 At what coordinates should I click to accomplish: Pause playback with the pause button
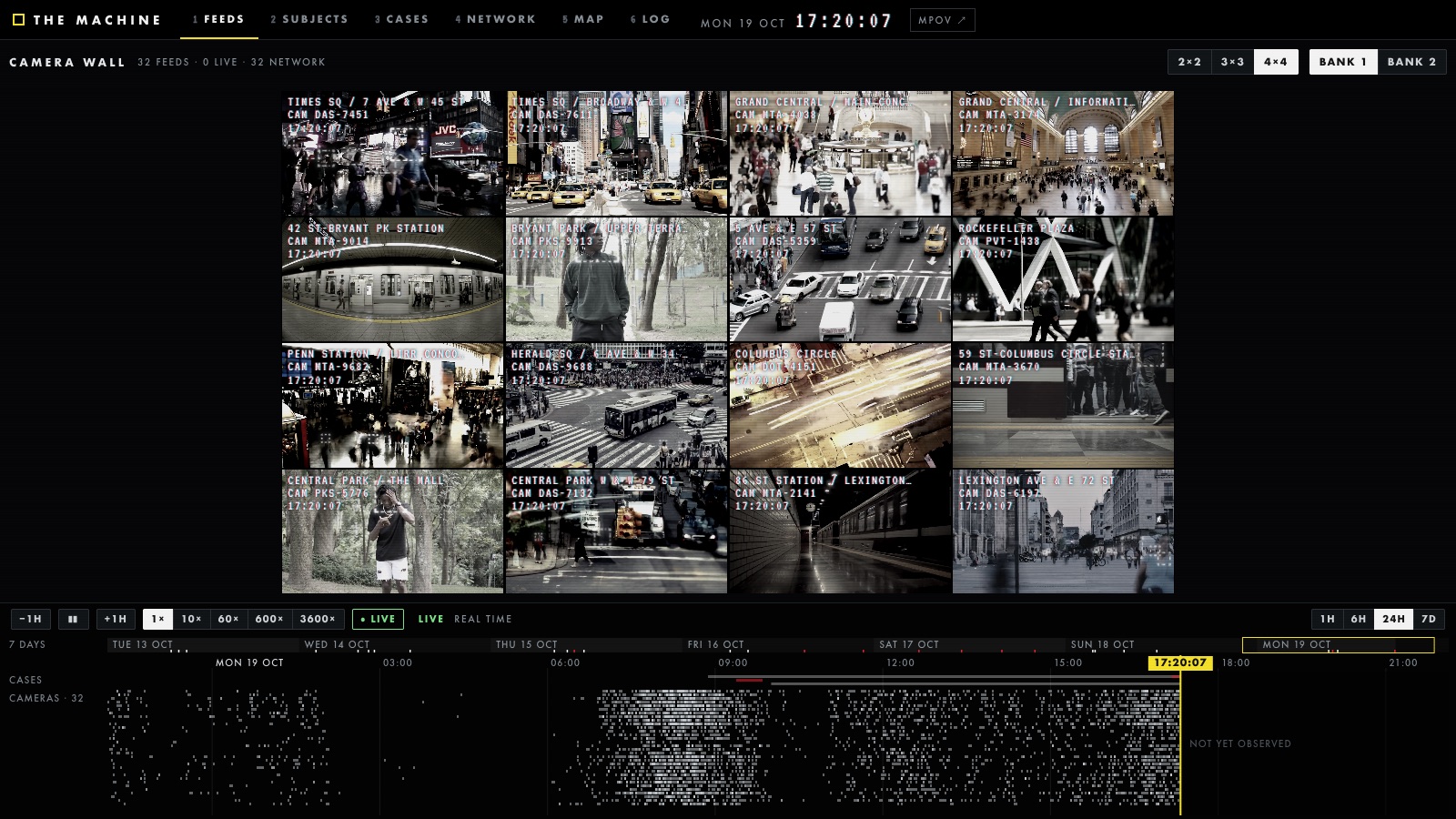click(x=74, y=619)
